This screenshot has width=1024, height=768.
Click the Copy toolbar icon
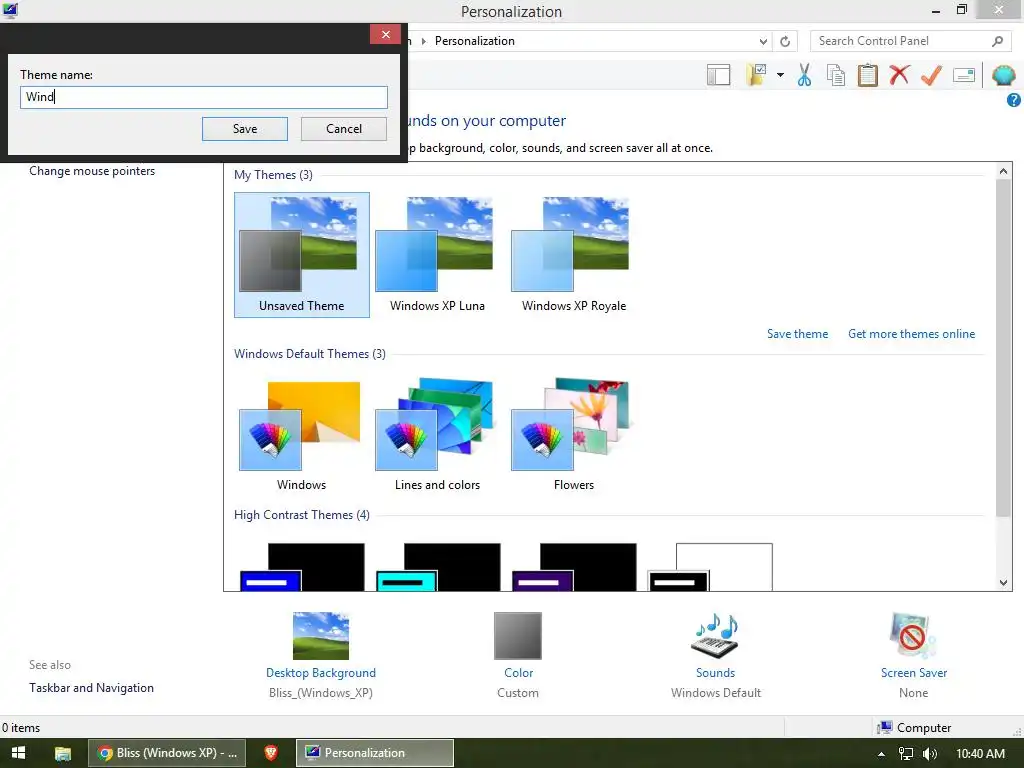pos(836,74)
